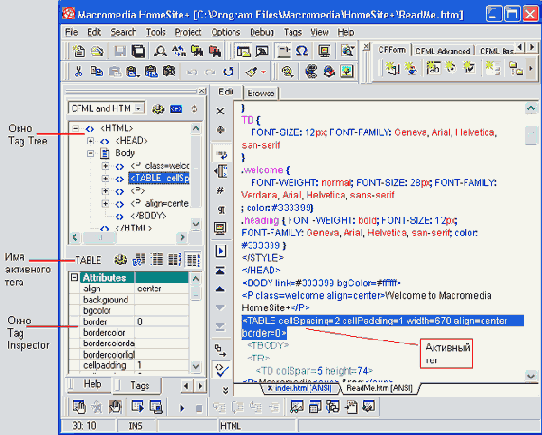Click the Cut scissors icon

click(78, 71)
